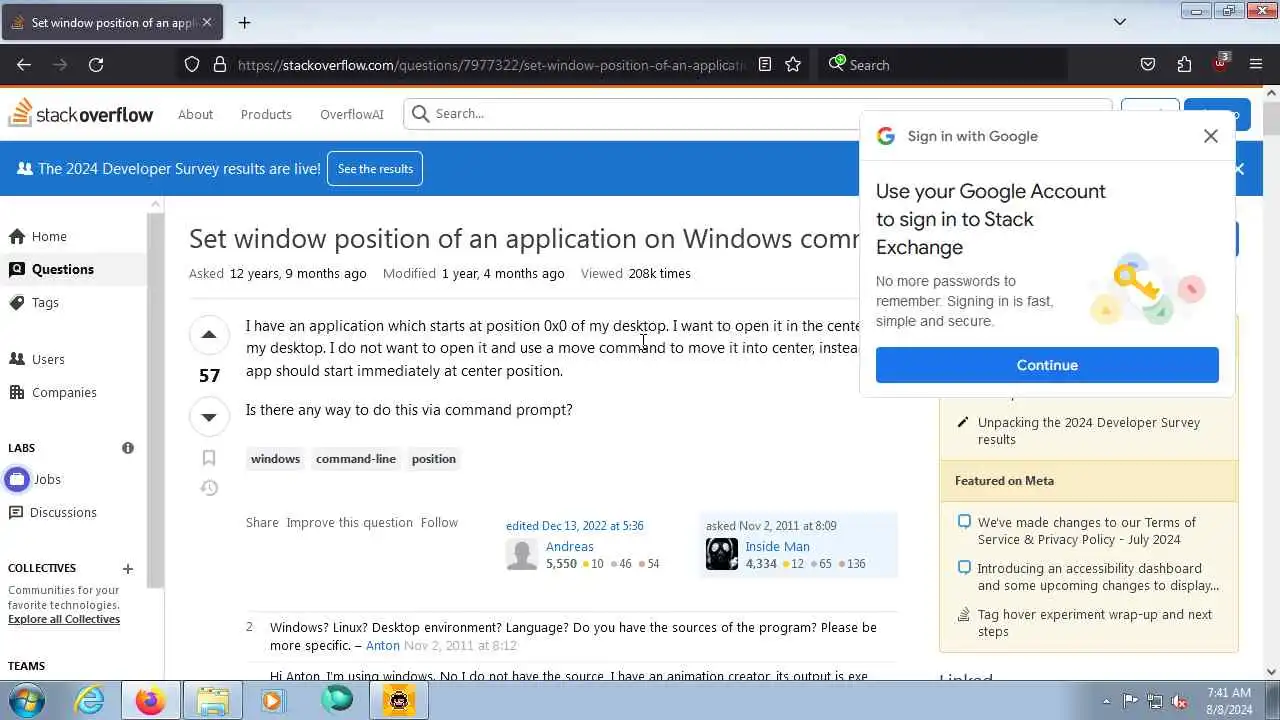Open the list all tabs dropdown
Viewport: 1280px width, 720px height.
pyautogui.click(x=1120, y=22)
